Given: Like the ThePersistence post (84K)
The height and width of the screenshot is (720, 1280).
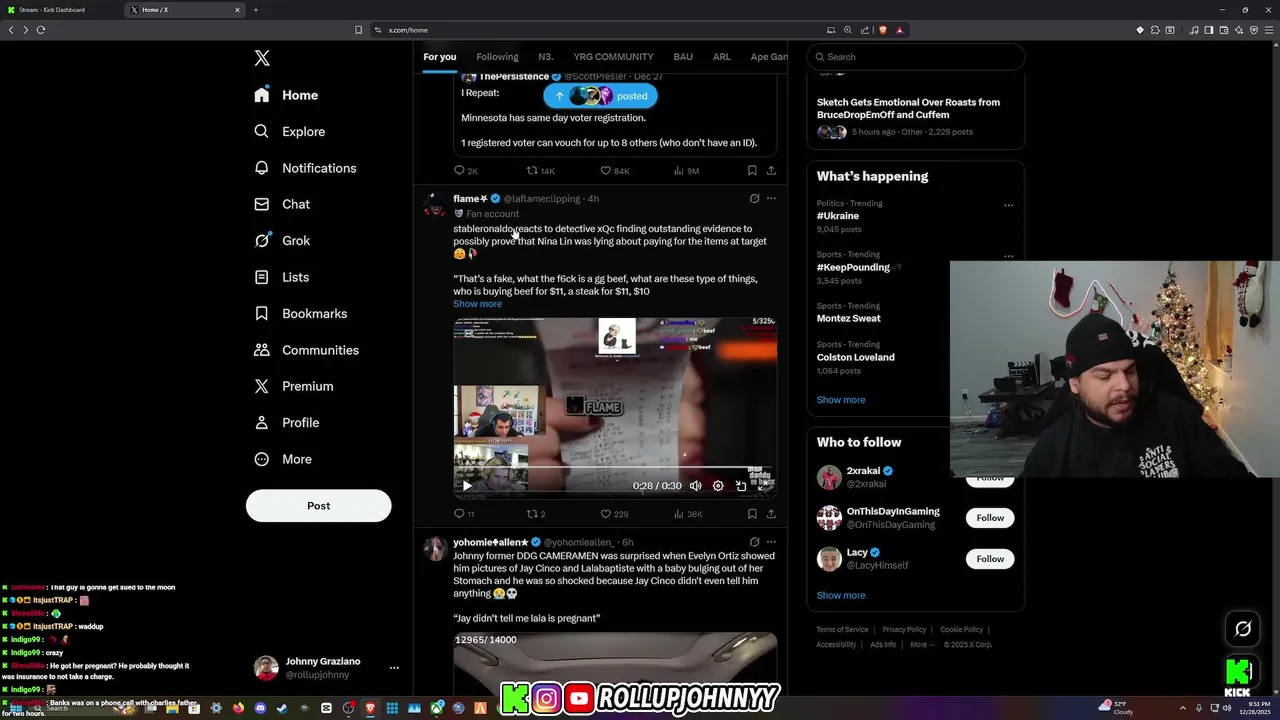Looking at the screenshot, I should (x=614, y=171).
